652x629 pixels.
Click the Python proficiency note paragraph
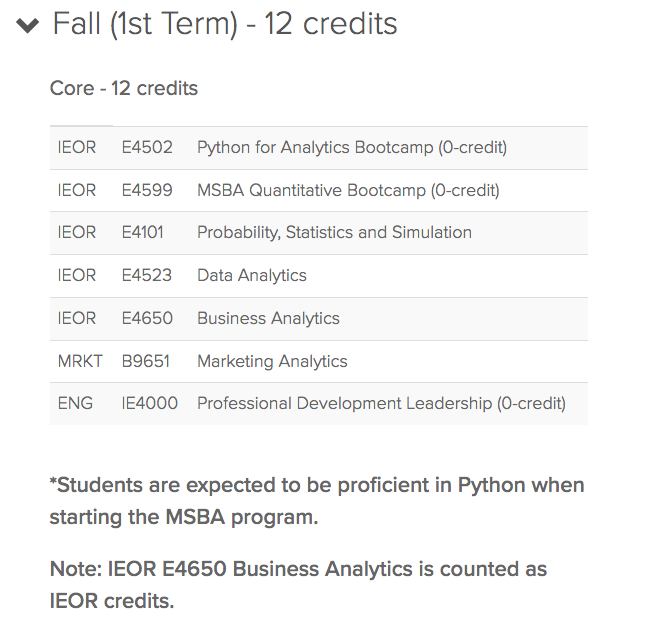pos(317,501)
